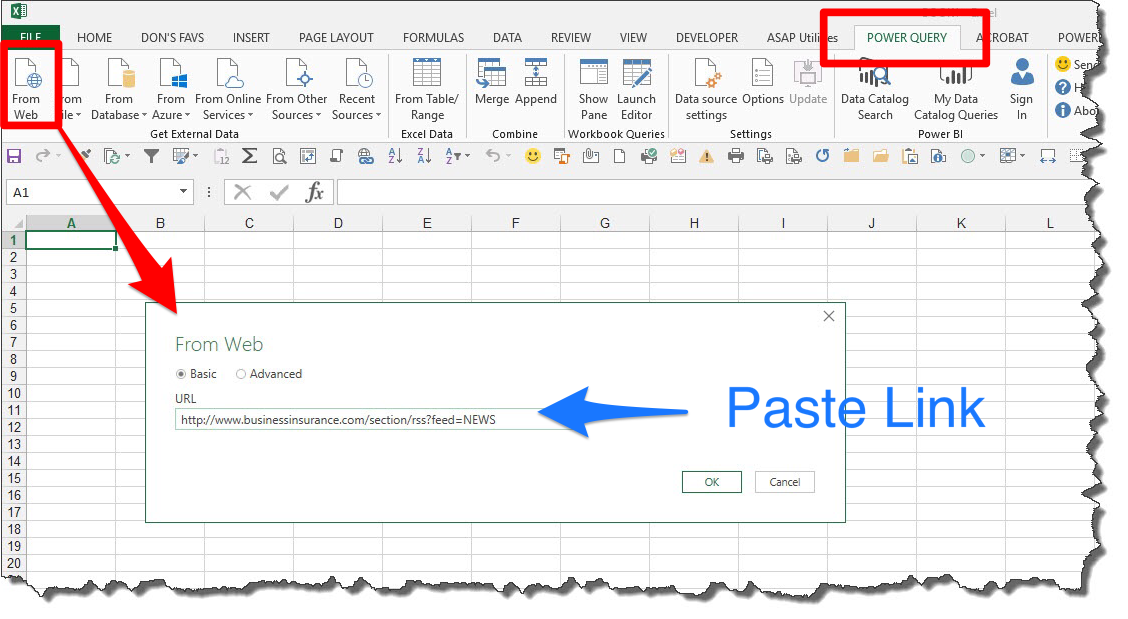This screenshot has height=619, width=1128.
Task: Select column header K
Action: pyautogui.click(x=961, y=223)
